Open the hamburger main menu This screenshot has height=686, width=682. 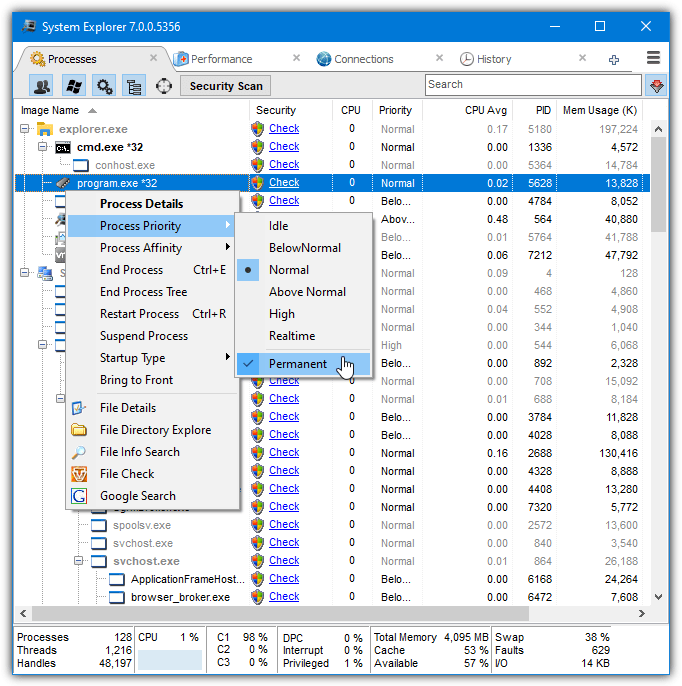pyautogui.click(x=653, y=58)
